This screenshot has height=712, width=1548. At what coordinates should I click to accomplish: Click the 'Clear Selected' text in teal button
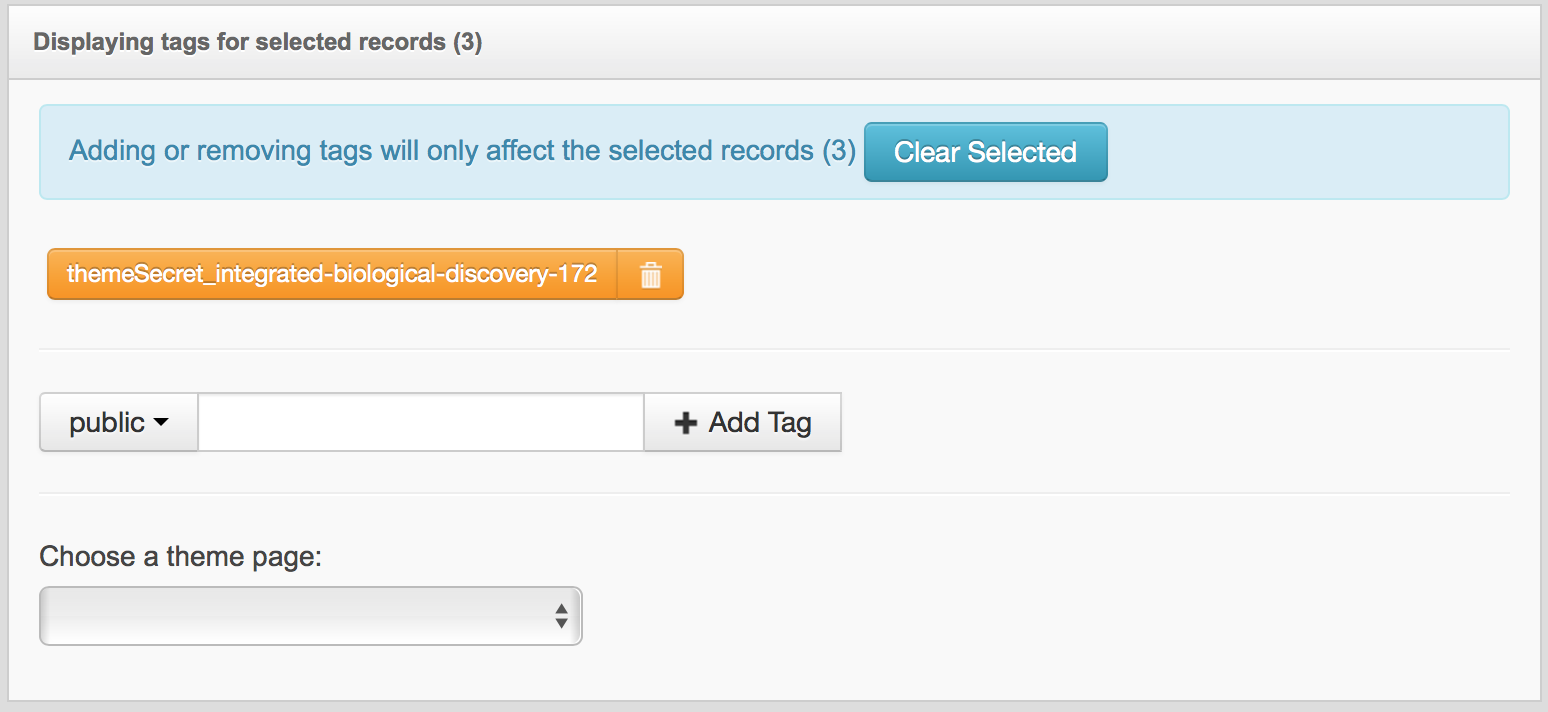985,152
